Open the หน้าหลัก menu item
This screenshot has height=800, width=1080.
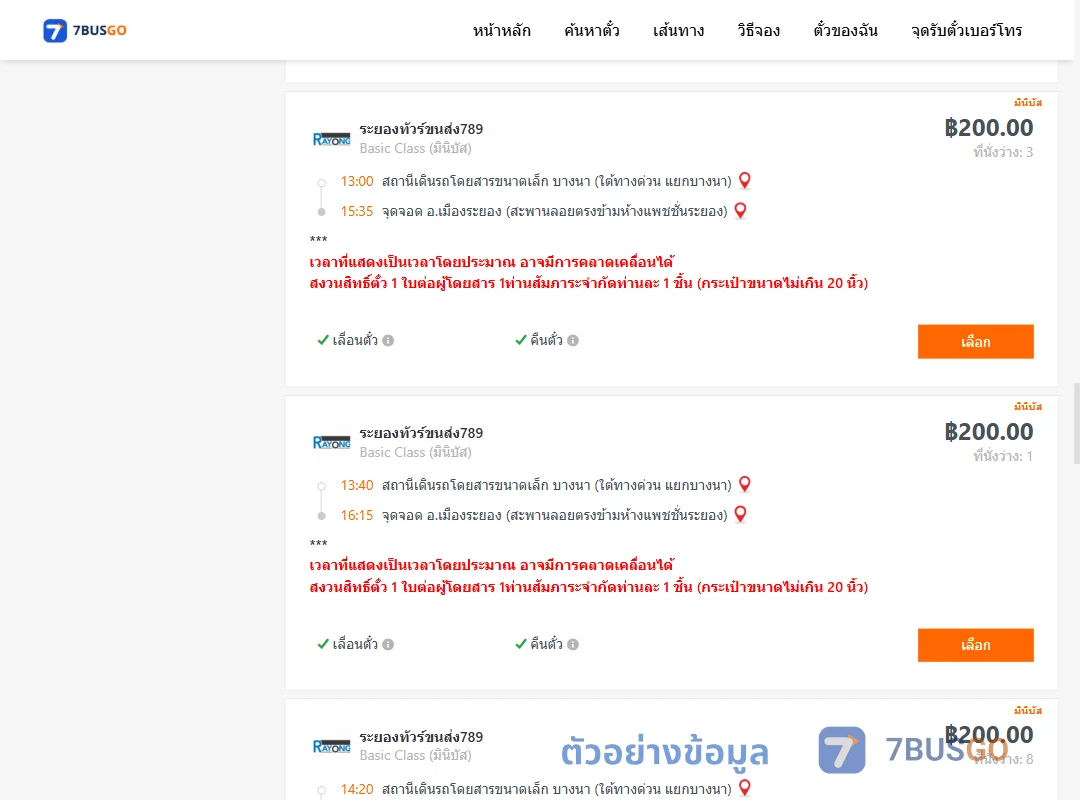501,30
